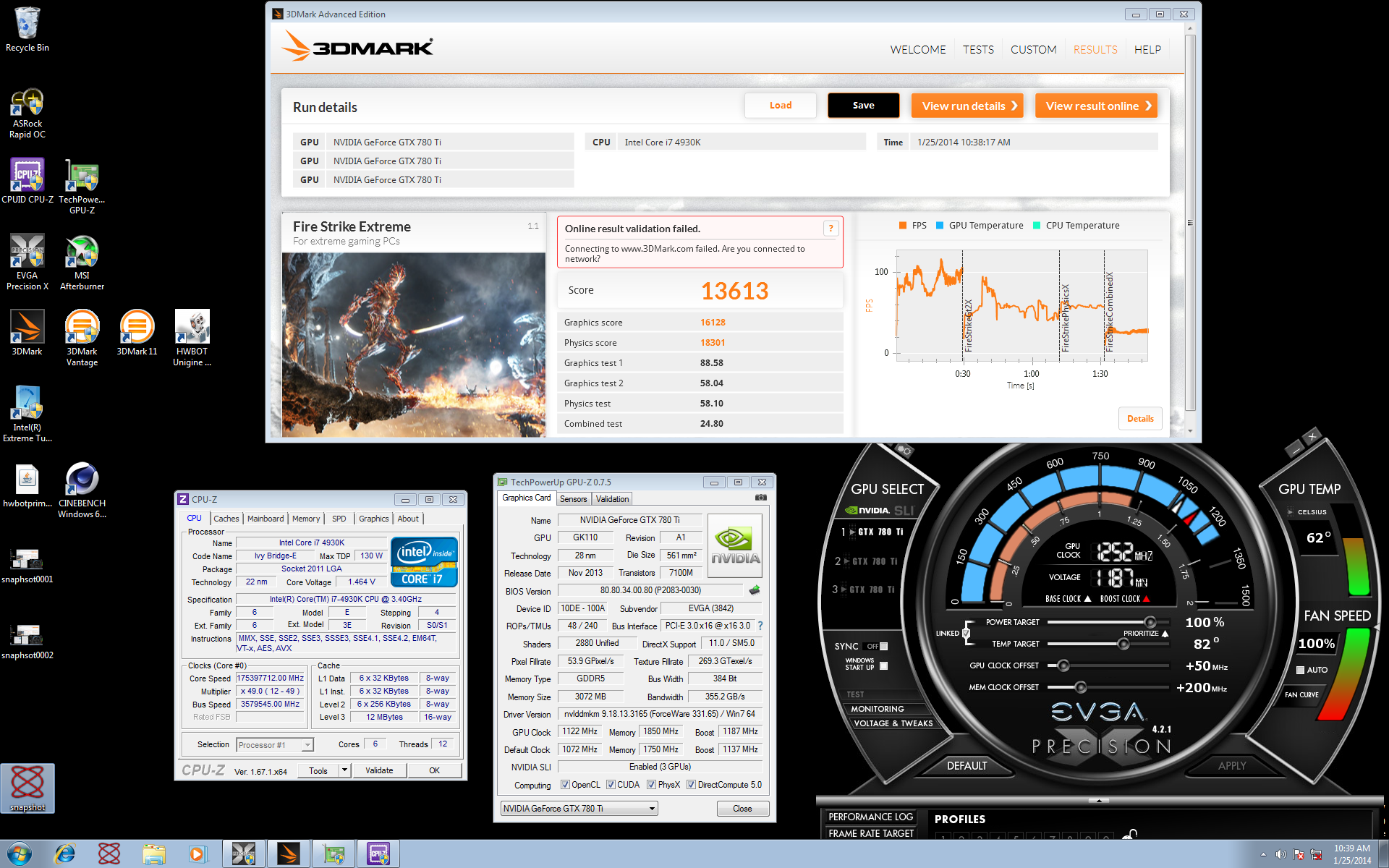Toggle the CUDA checkbox in GPU-Z

click(611, 785)
